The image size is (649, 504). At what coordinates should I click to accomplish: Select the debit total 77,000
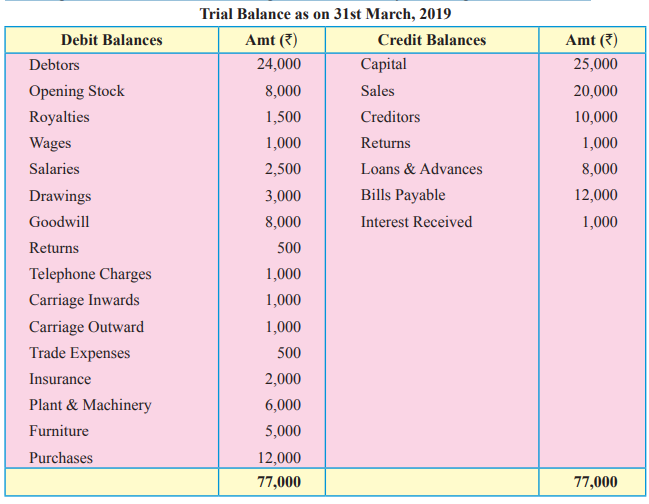[x=279, y=482]
